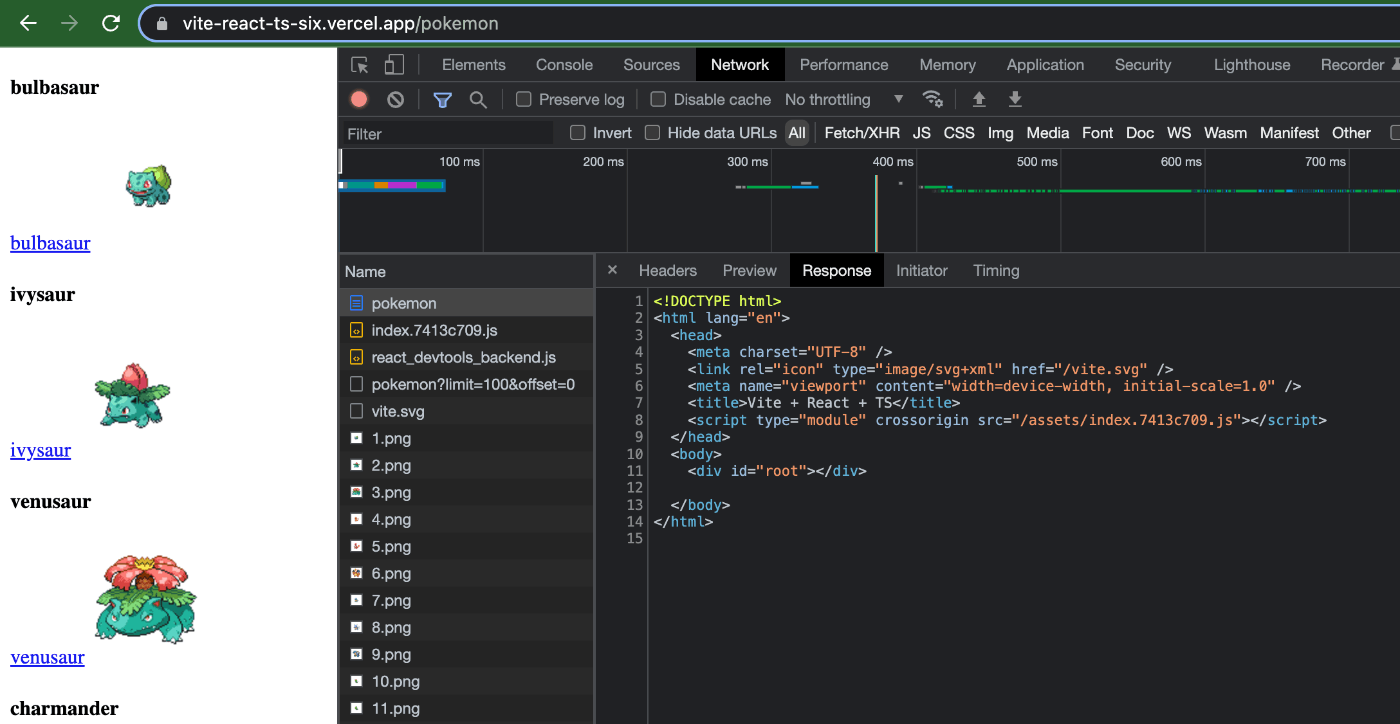Enable the Invert filter checkbox
The image size is (1400, 724).
[x=578, y=133]
